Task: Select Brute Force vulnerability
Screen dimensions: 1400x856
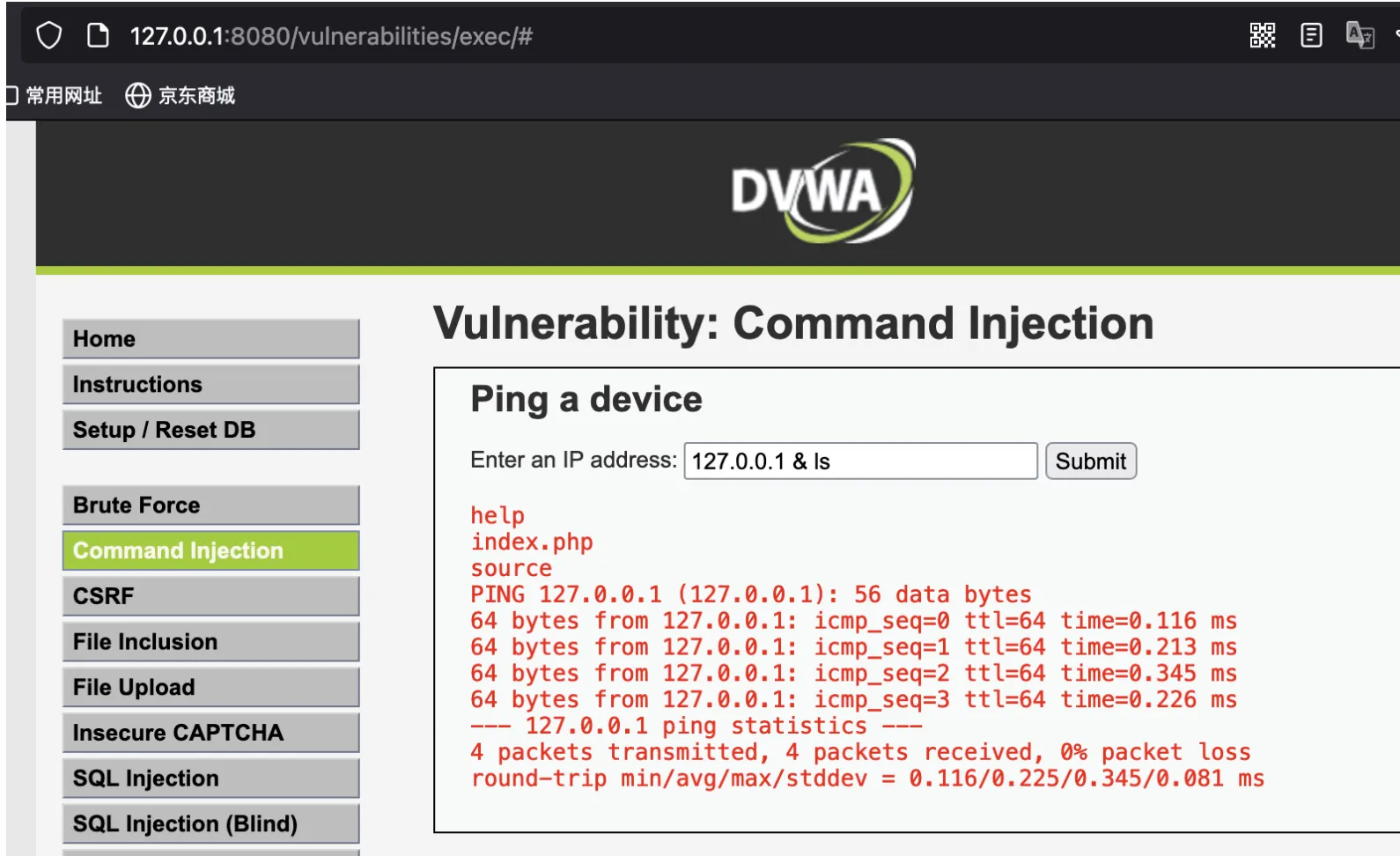Action: coord(211,505)
